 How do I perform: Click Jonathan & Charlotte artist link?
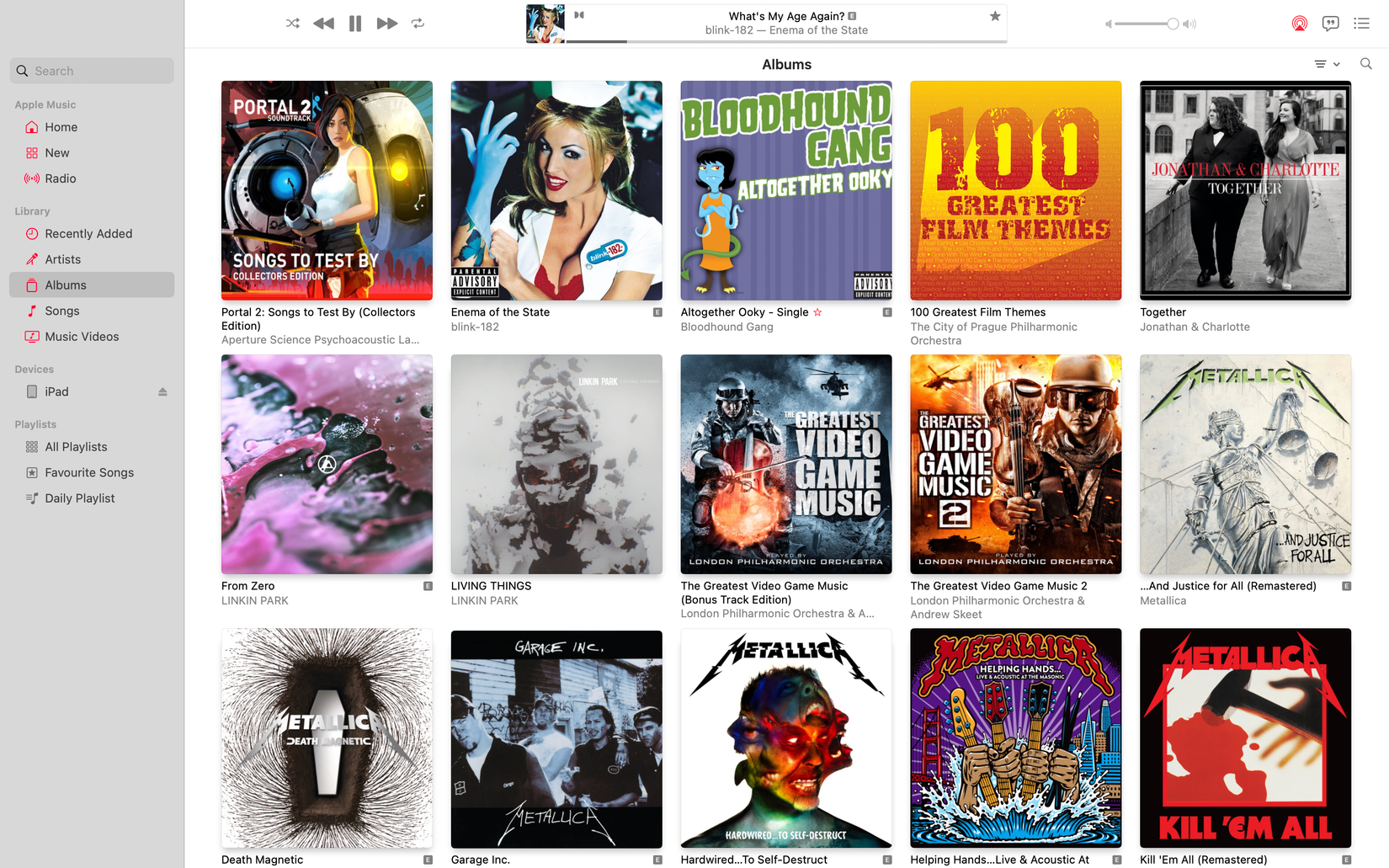click(1195, 327)
